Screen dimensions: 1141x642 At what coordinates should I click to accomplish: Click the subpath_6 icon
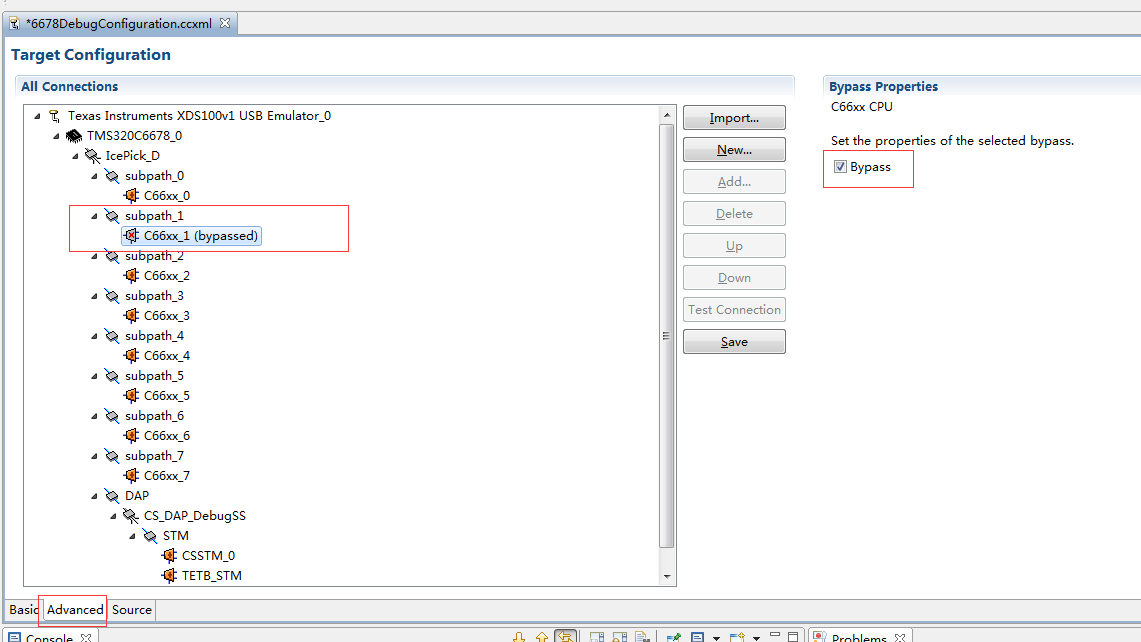(111, 416)
